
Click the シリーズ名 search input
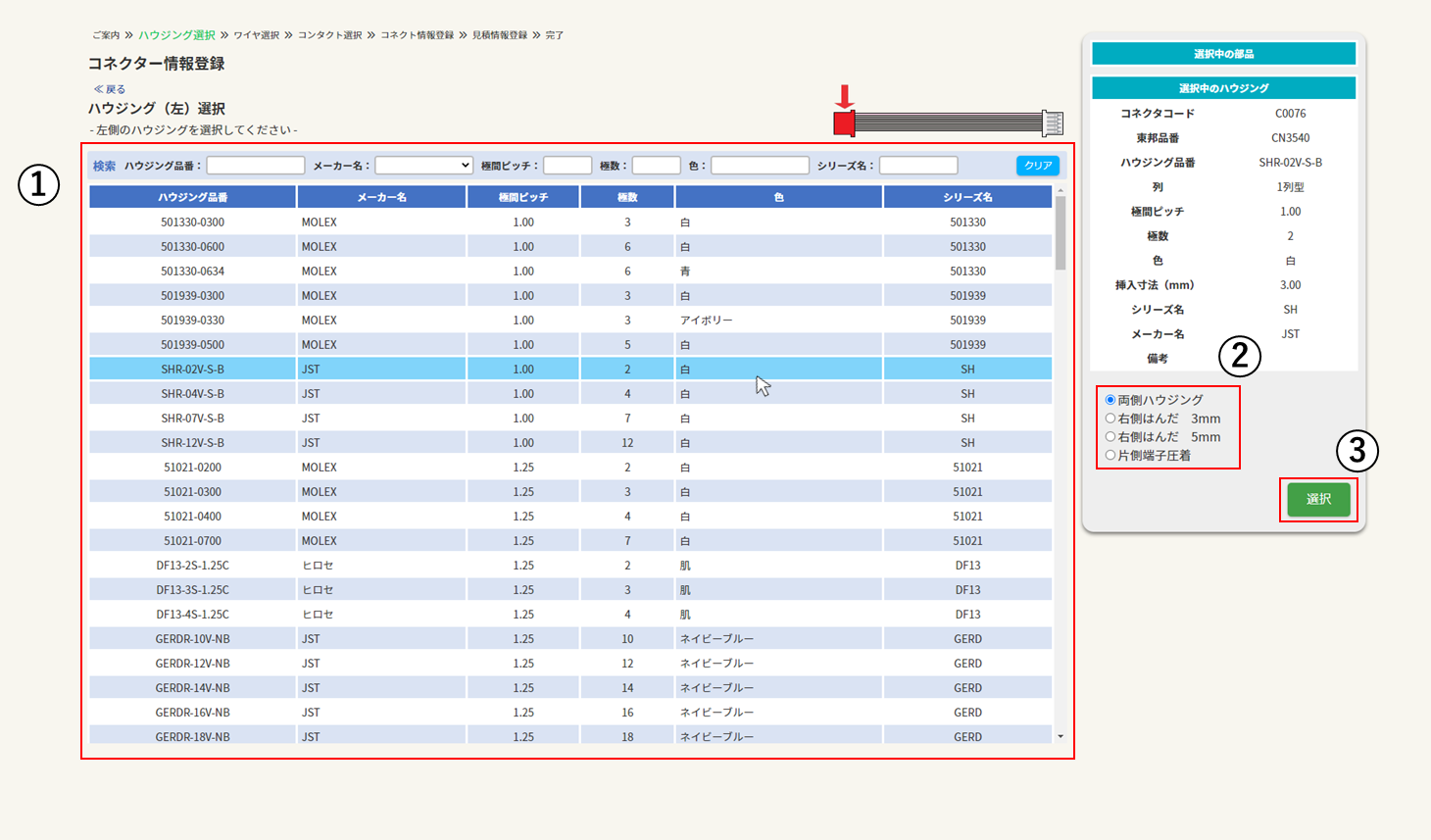click(x=918, y=166)
